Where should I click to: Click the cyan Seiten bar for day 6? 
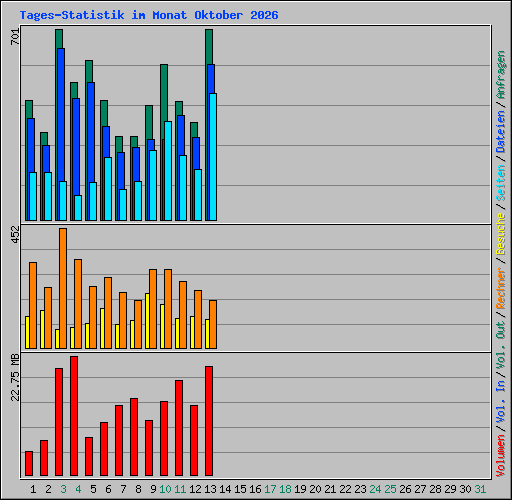point(108,189)
